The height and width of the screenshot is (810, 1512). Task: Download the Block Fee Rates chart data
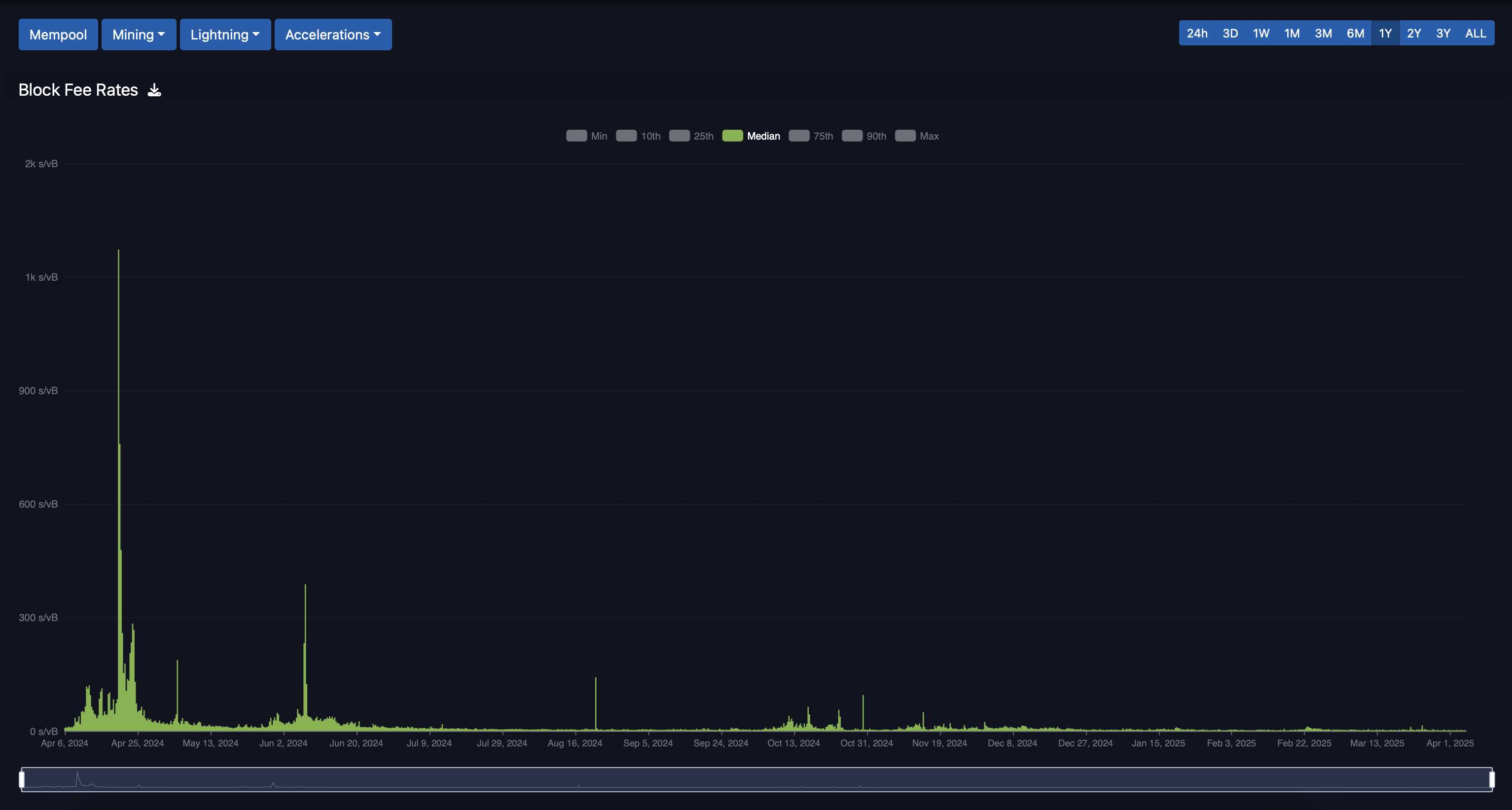click(154, 90)
